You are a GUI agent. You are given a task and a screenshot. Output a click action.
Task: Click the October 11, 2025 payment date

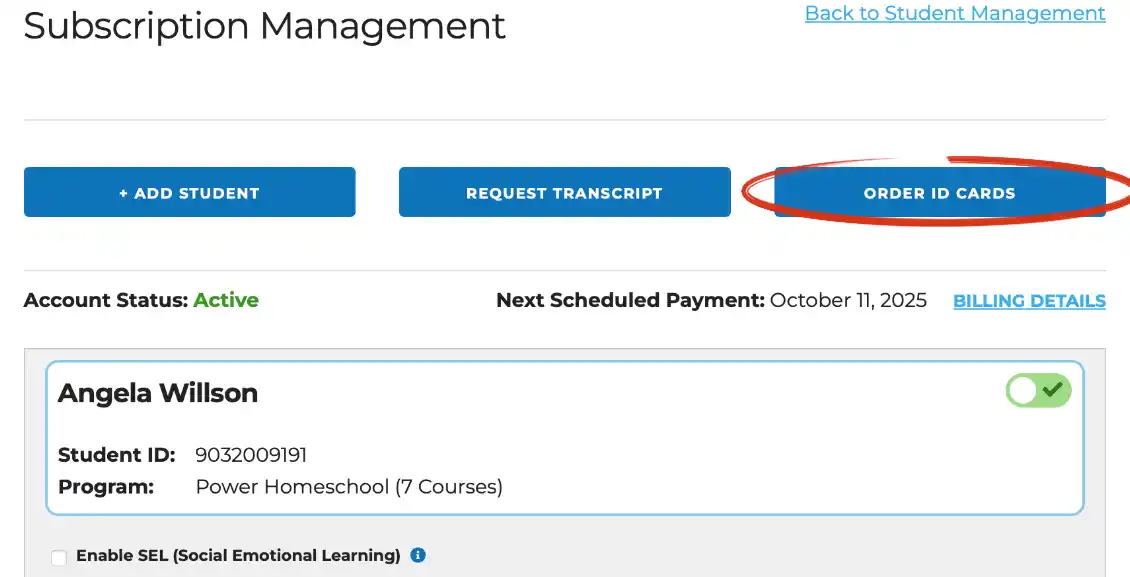point(848,300)
